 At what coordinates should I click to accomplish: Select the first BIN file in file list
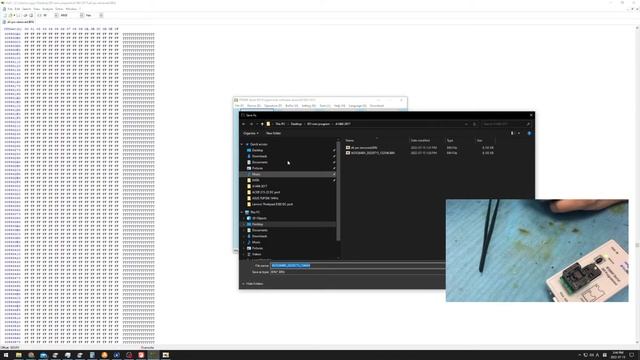click(x=364, y=148)
